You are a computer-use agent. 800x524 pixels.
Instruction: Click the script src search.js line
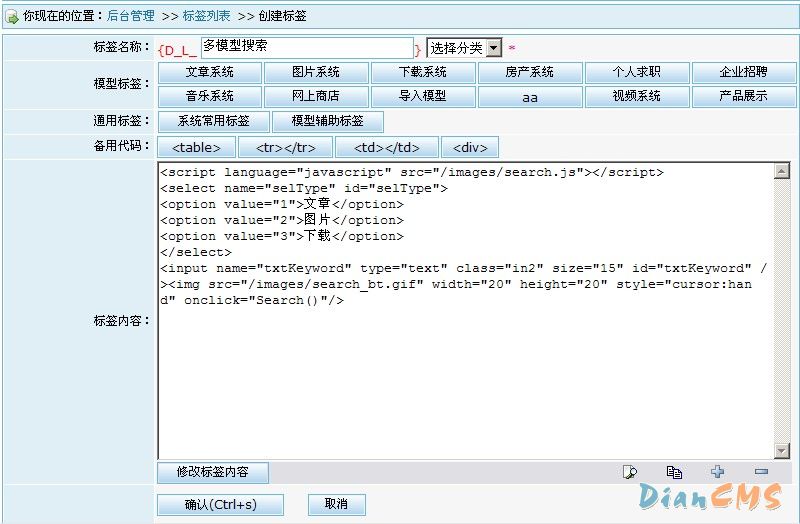(412, 172)
